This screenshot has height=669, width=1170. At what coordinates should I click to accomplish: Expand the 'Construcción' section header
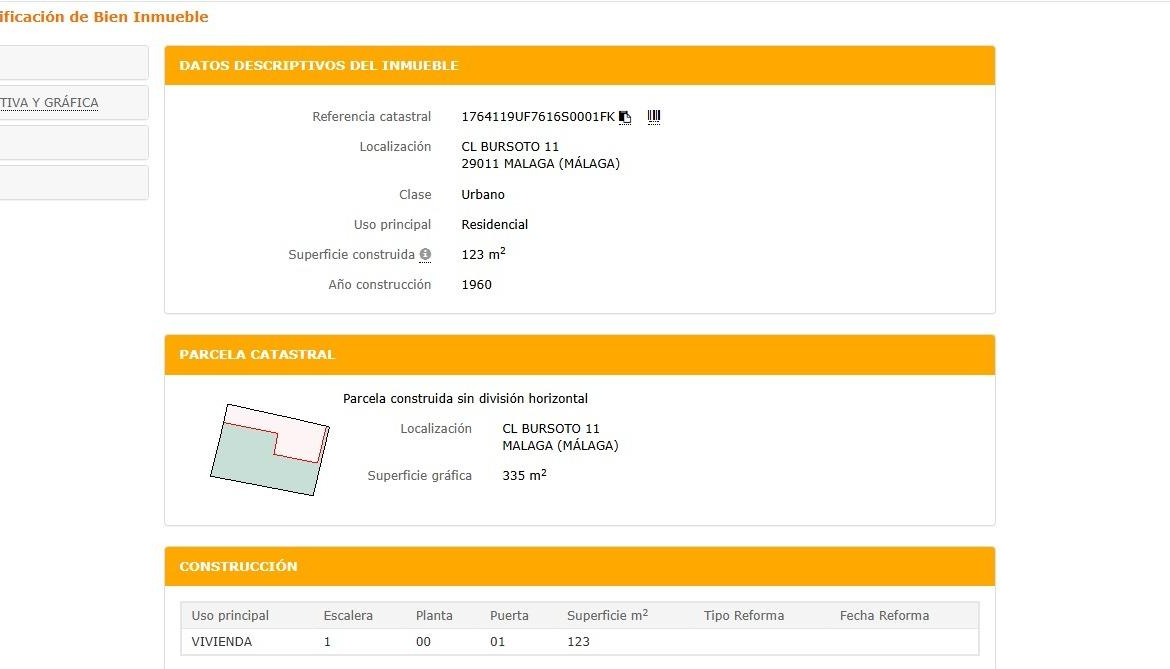click(579, 567)
